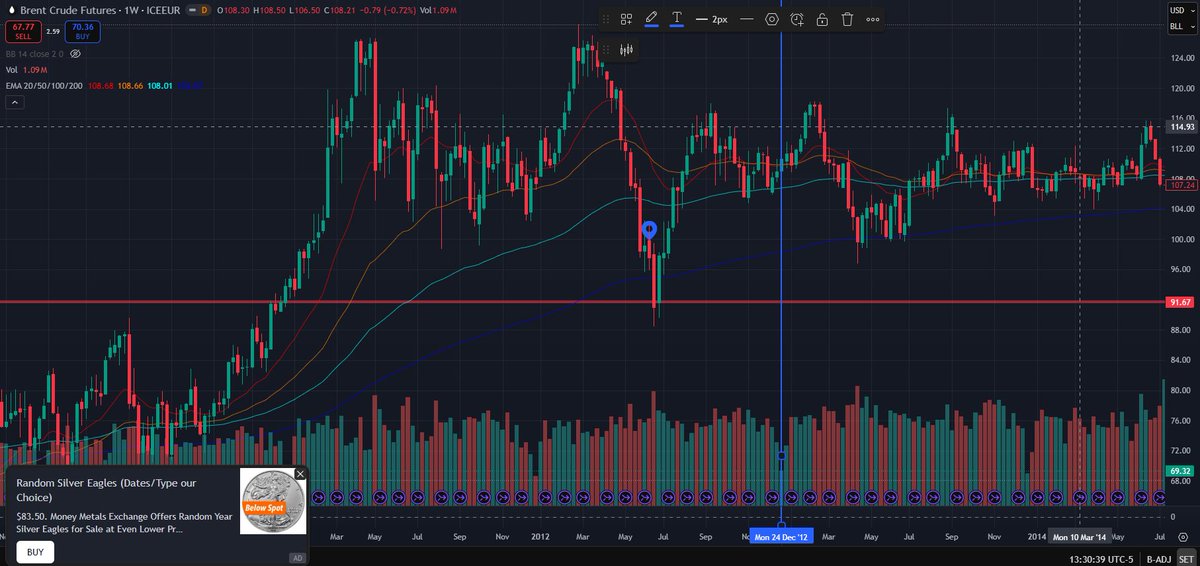Change the text color T tool

[x=677, y=19]
